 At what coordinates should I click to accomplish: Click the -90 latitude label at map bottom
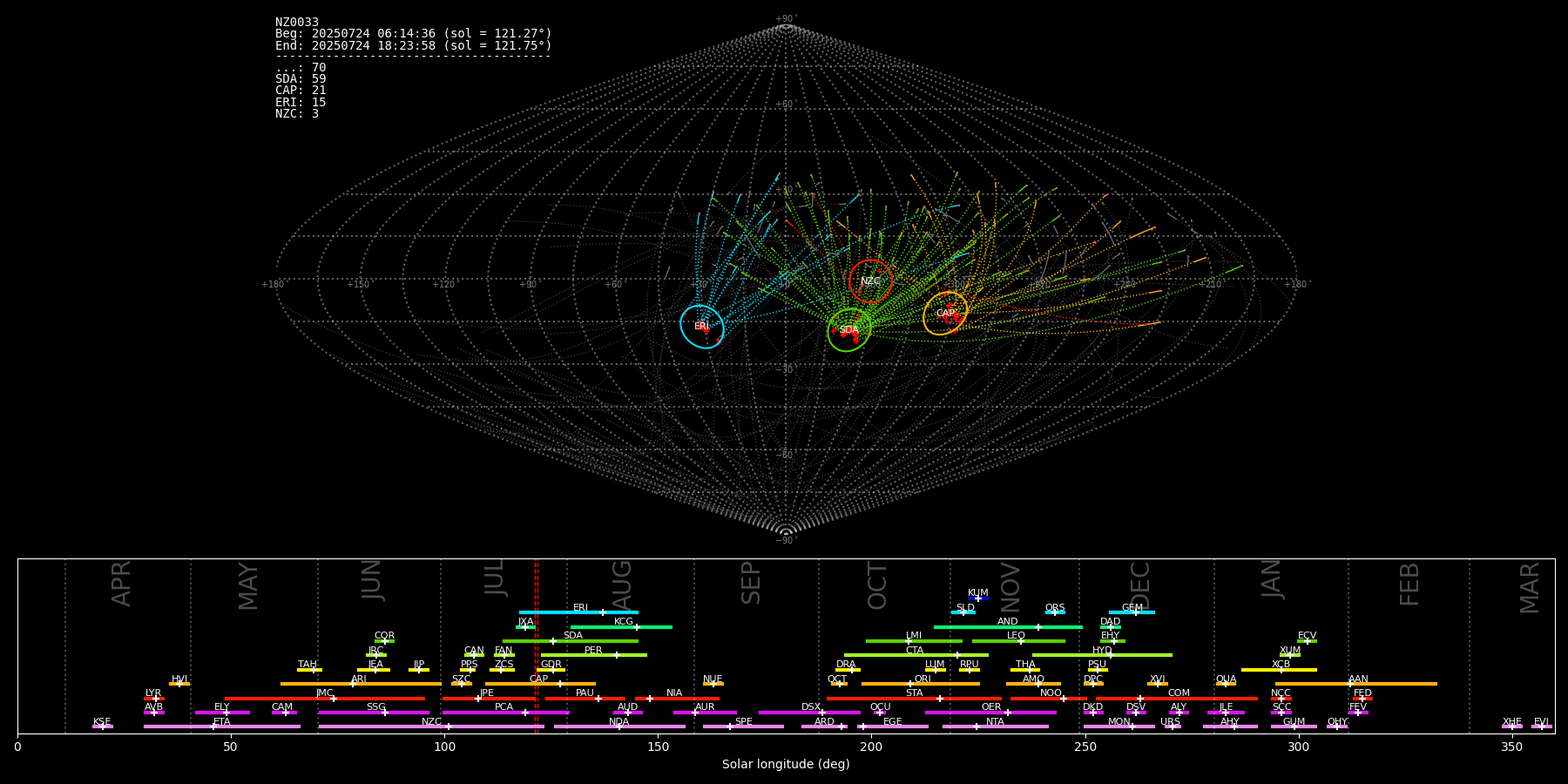786,541
